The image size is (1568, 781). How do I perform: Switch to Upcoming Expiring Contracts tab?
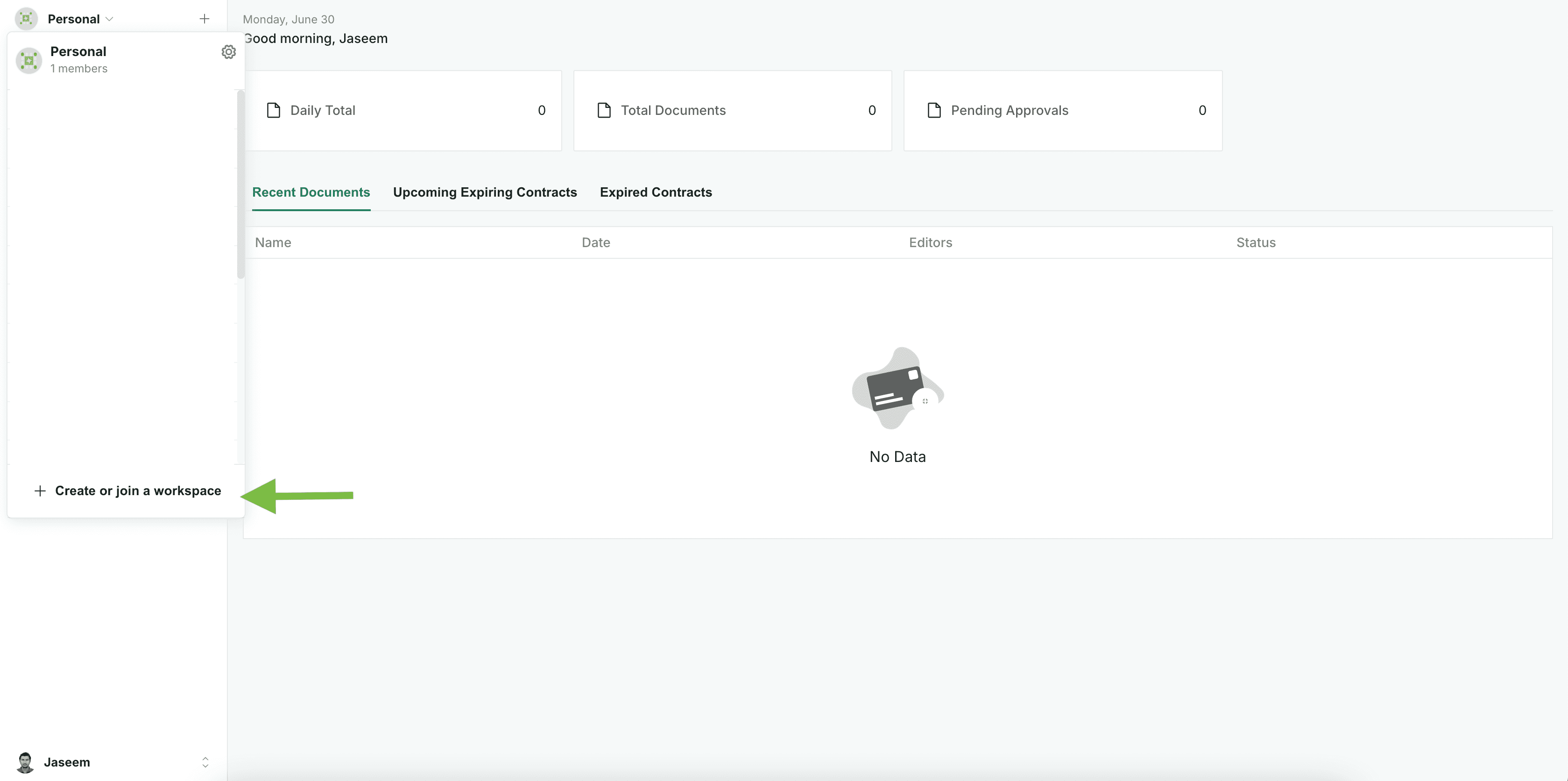coord(485,192)
